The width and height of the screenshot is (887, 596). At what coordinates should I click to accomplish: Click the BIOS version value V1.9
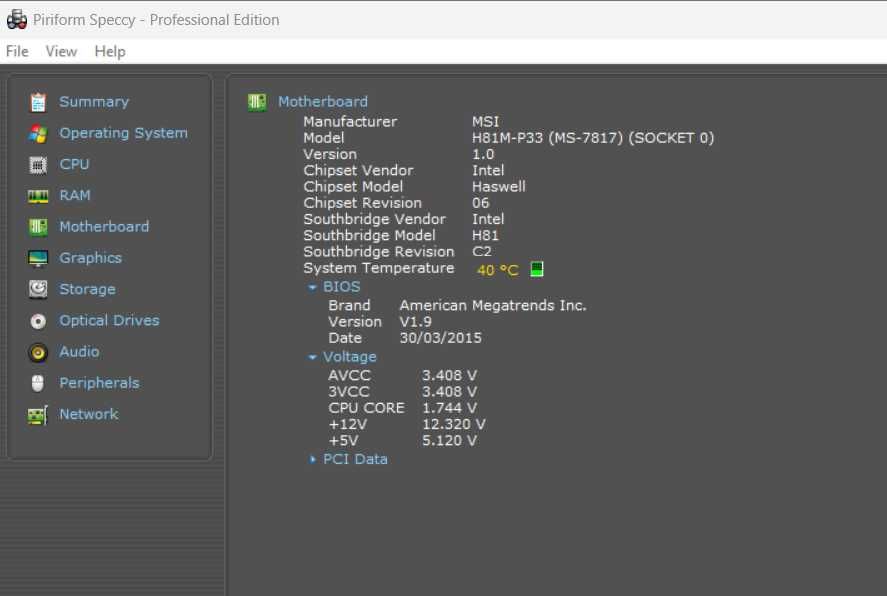[415, 322]
